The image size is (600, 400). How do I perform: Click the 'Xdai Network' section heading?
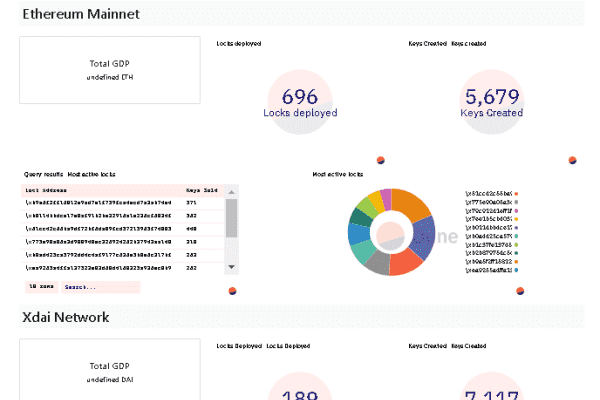[x=66, y=317]
